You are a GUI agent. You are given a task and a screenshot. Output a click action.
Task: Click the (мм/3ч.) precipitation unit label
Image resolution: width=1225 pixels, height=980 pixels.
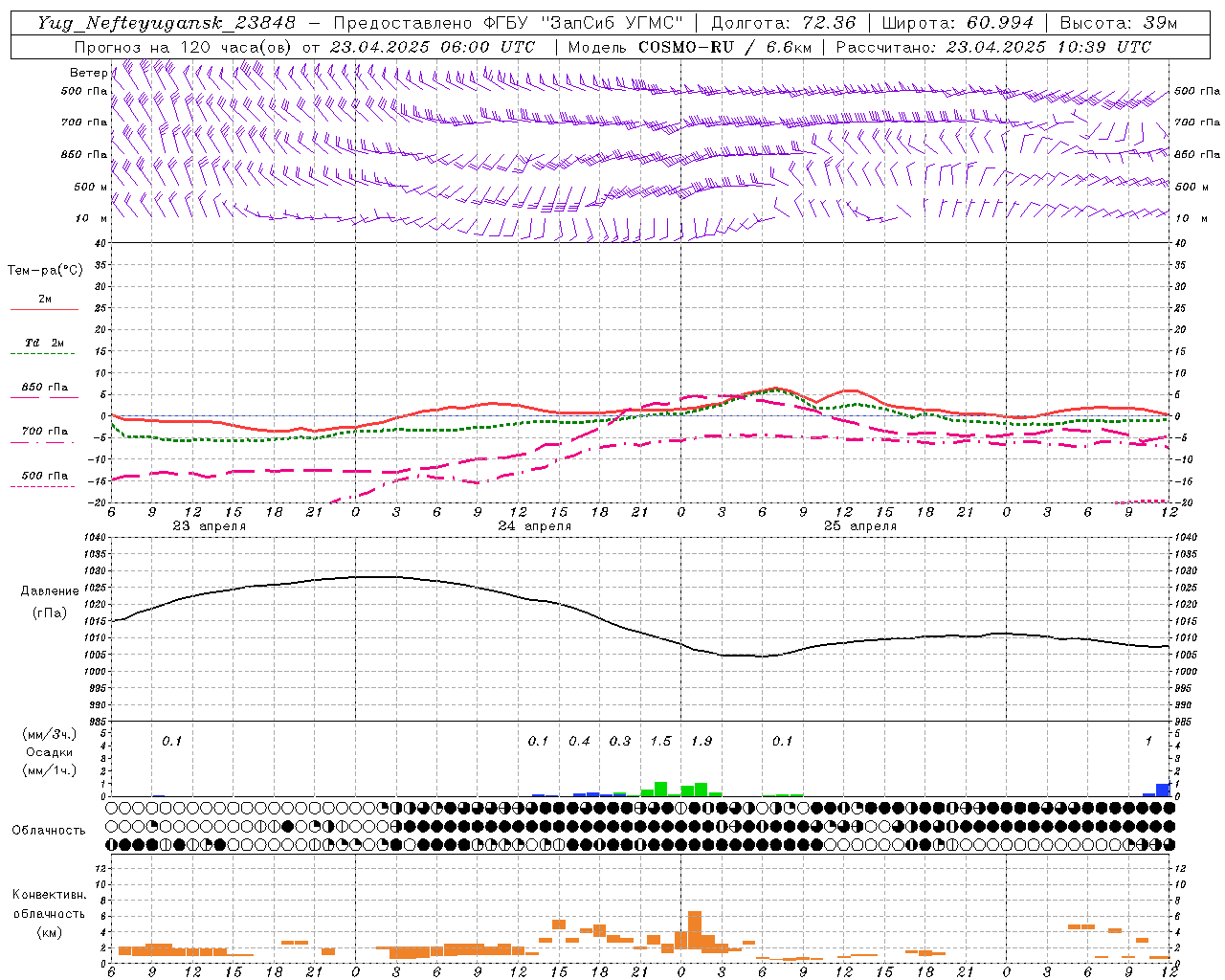click(x=50, y=734)
